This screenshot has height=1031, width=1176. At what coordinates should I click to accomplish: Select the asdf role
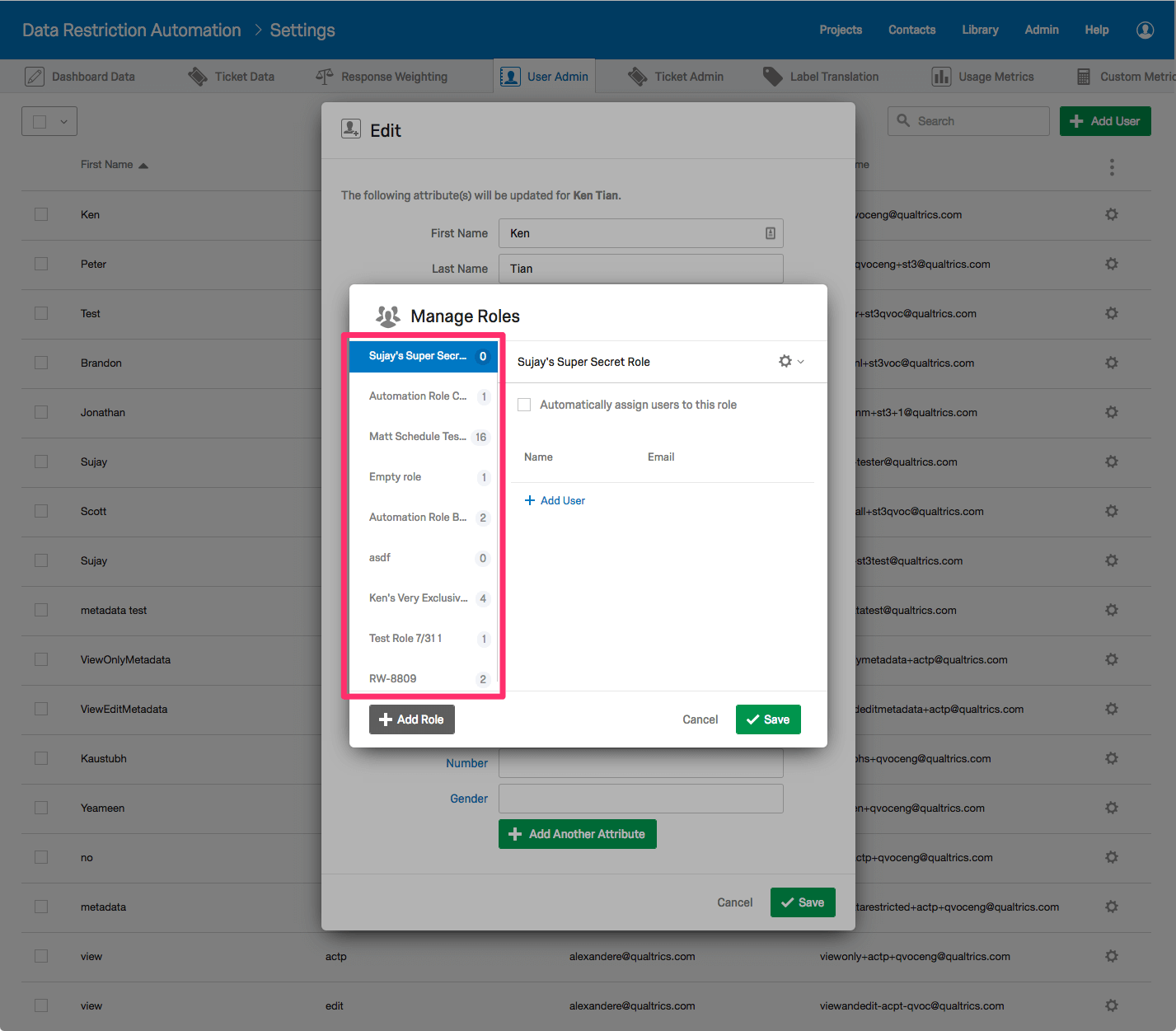click(424, 558)
